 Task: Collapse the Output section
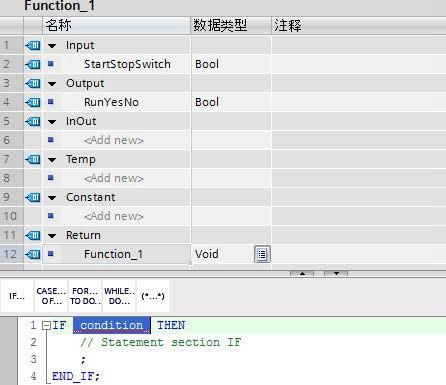[x=52, y=84]
